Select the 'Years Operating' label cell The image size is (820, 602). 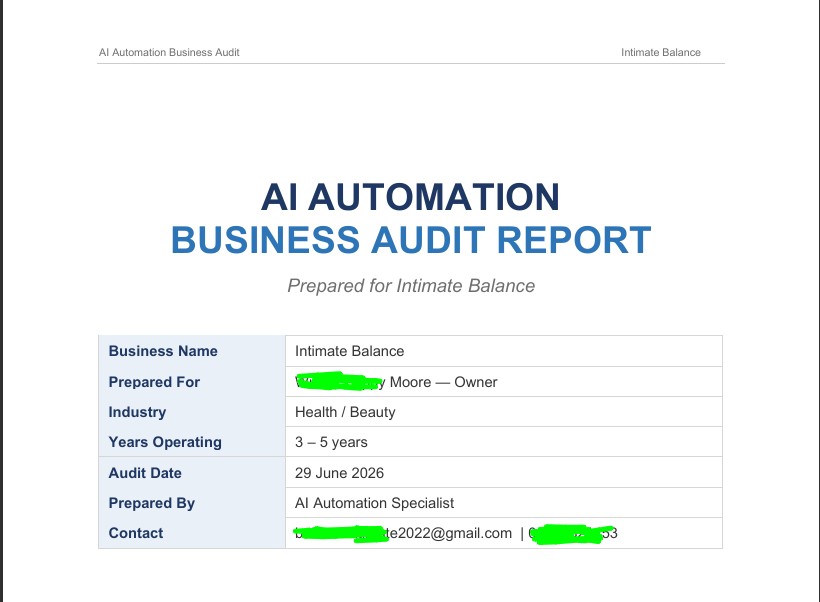[192, 442]
